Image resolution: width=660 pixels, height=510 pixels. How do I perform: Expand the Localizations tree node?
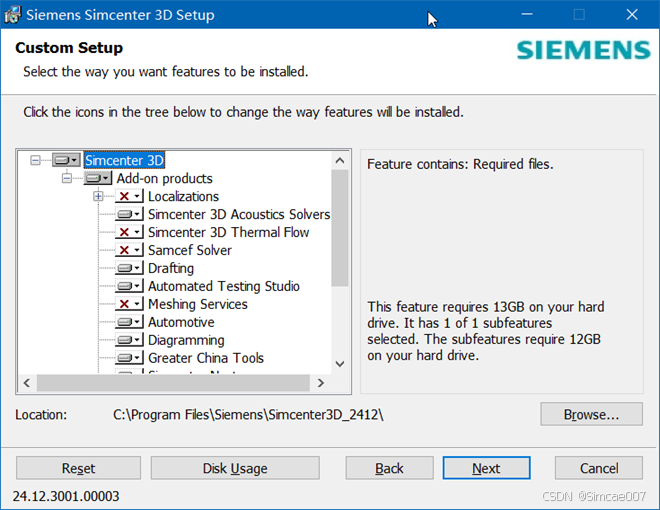pos(98,197)
